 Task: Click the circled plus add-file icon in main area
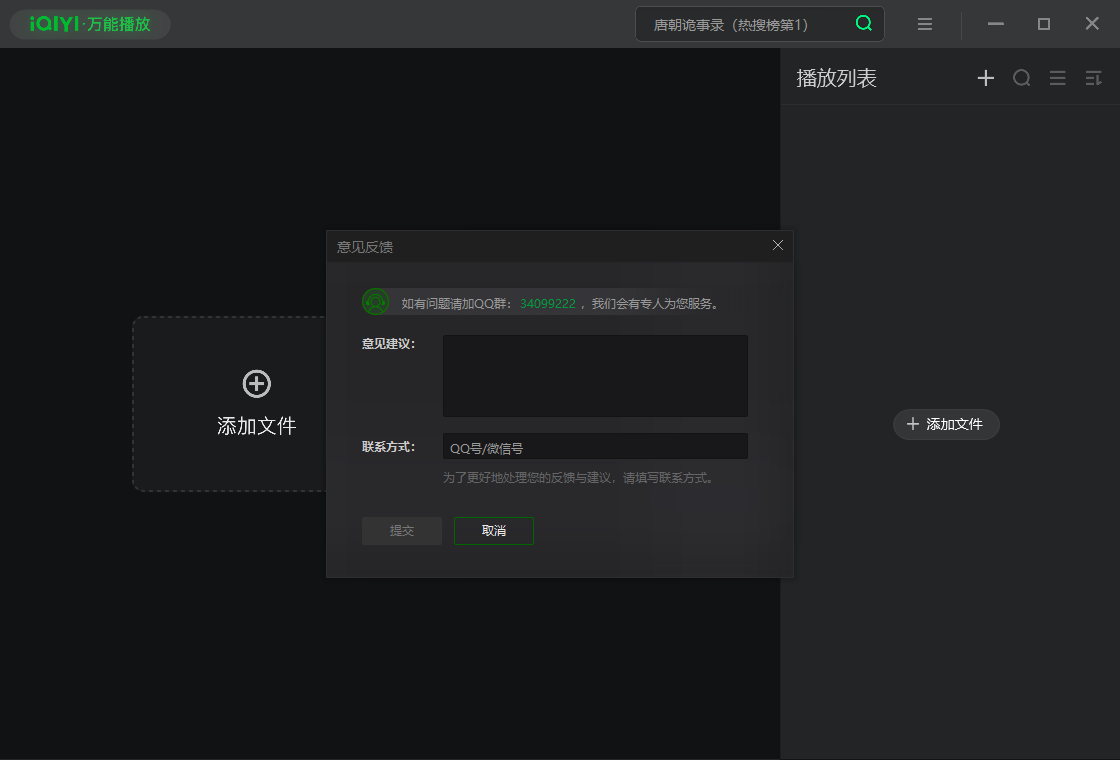tap(256, 384)
